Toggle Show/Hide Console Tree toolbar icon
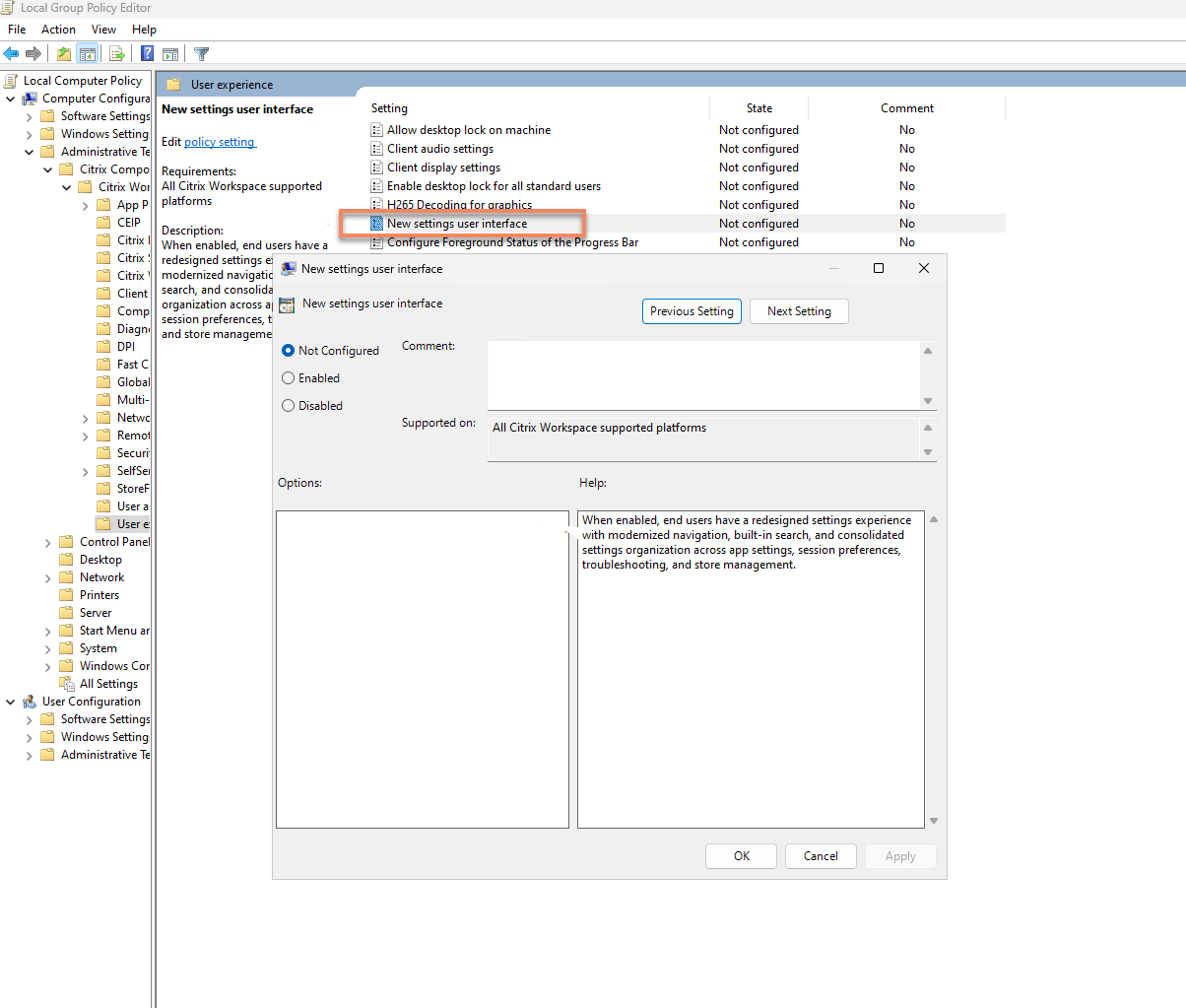 click(88, 54)
